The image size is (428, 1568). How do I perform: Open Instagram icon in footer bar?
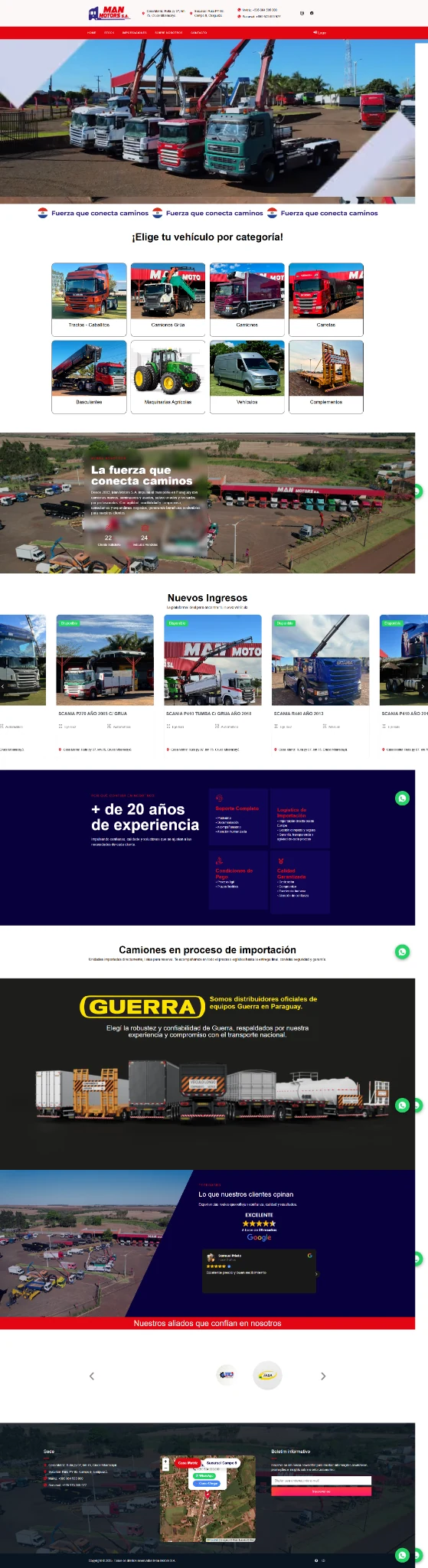click(x=323, y=1560)
